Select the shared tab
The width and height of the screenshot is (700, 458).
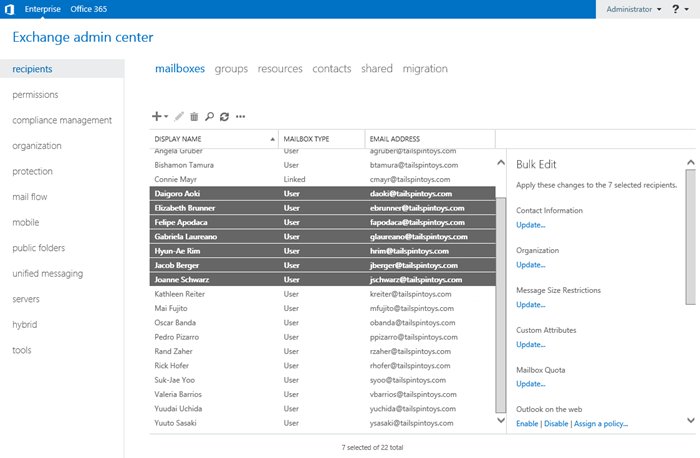click(x=377, y=69)
